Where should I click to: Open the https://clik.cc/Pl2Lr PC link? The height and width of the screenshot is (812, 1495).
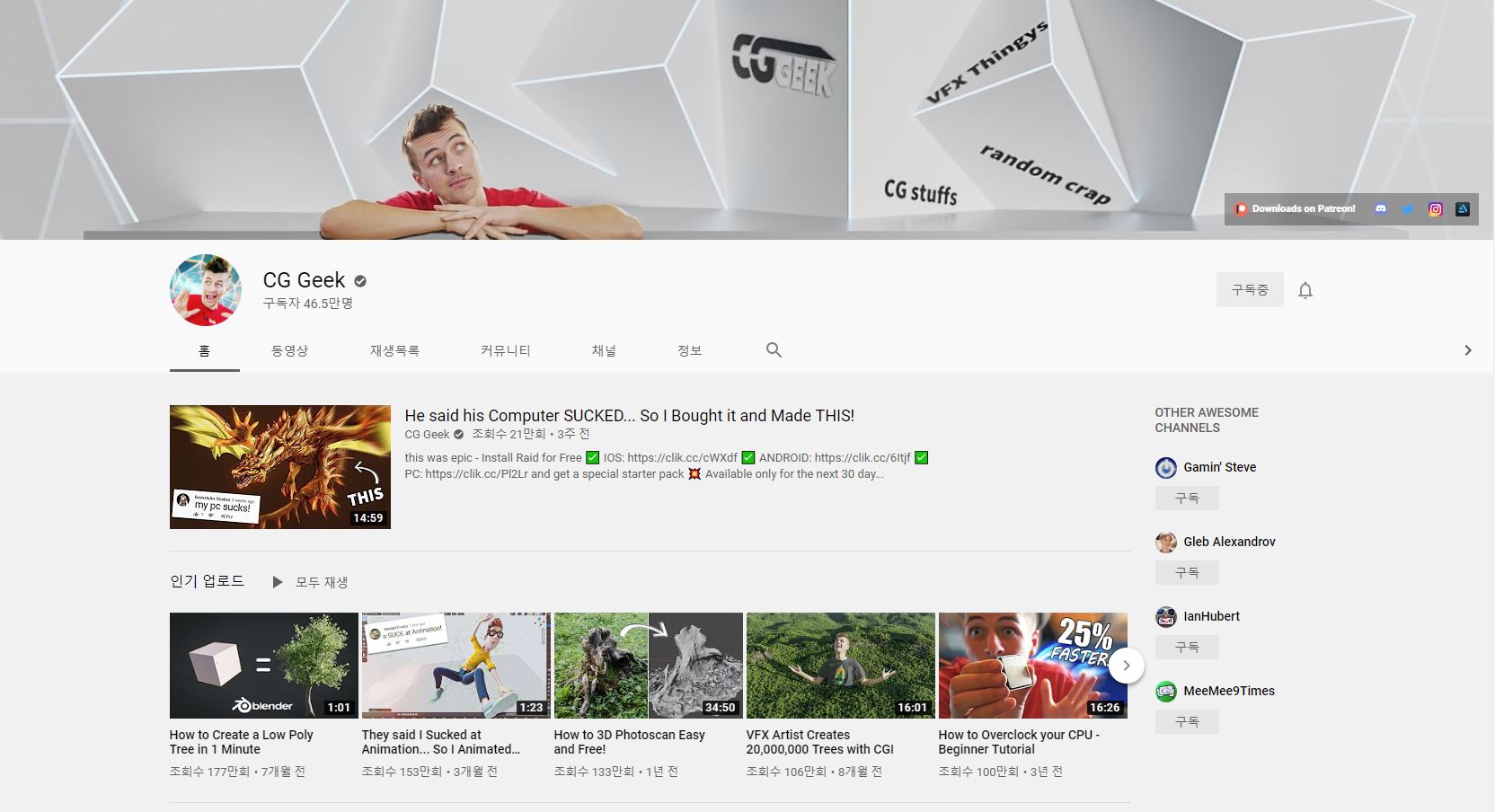[x=476, y=474]
